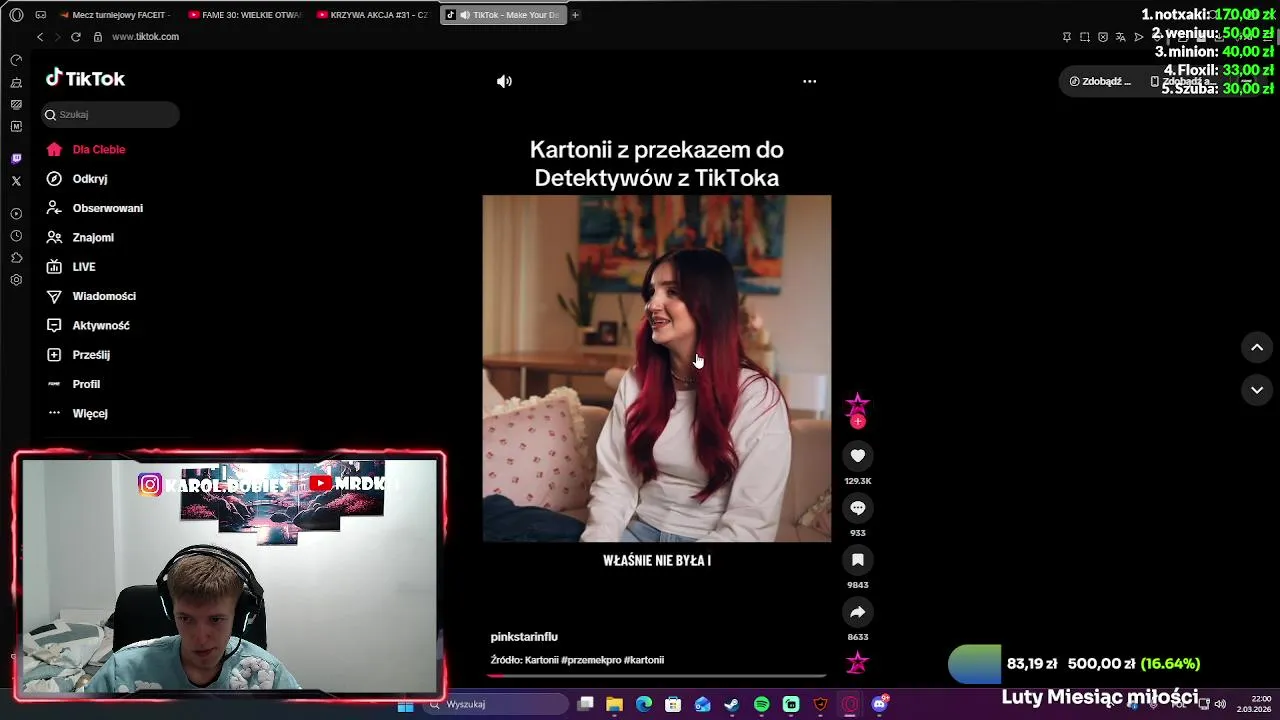
Task: Reload the TikTok page
Action: click(x=75, y=37)
